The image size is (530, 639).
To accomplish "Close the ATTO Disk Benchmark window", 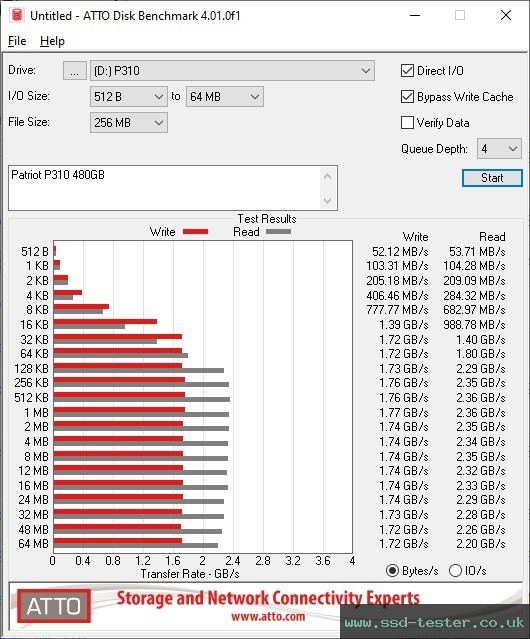I will [506, 15].
